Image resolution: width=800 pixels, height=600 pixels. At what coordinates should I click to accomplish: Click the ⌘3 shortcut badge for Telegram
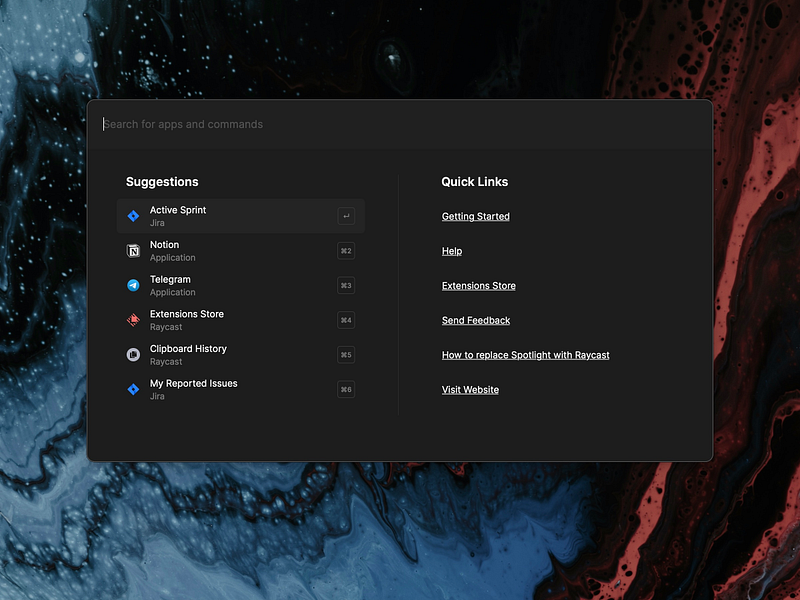[346, 286]
